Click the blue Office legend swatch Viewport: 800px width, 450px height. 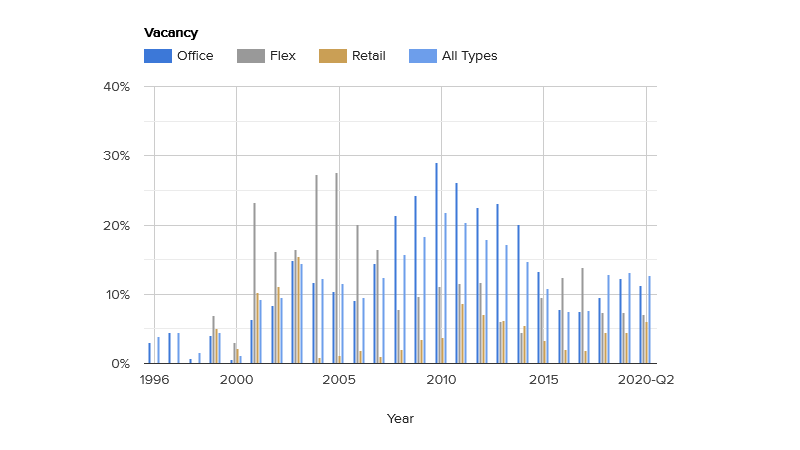158,56
